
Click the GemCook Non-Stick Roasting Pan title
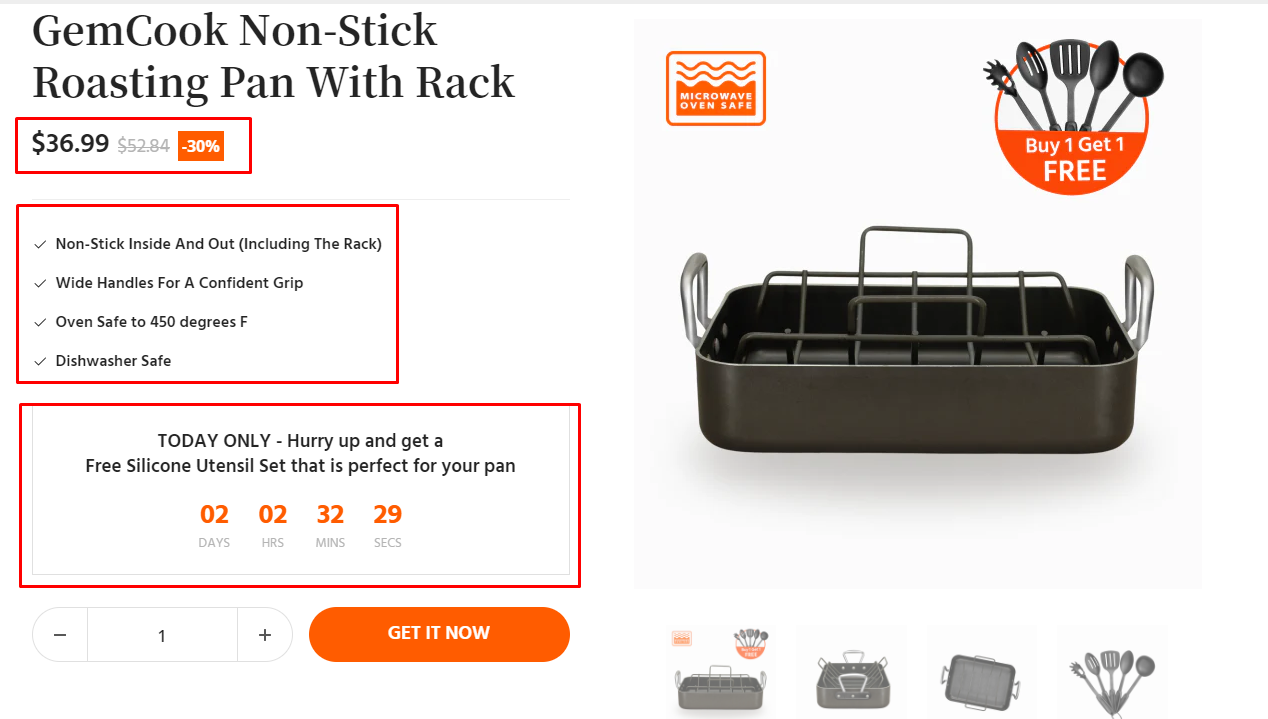(273, 57)
